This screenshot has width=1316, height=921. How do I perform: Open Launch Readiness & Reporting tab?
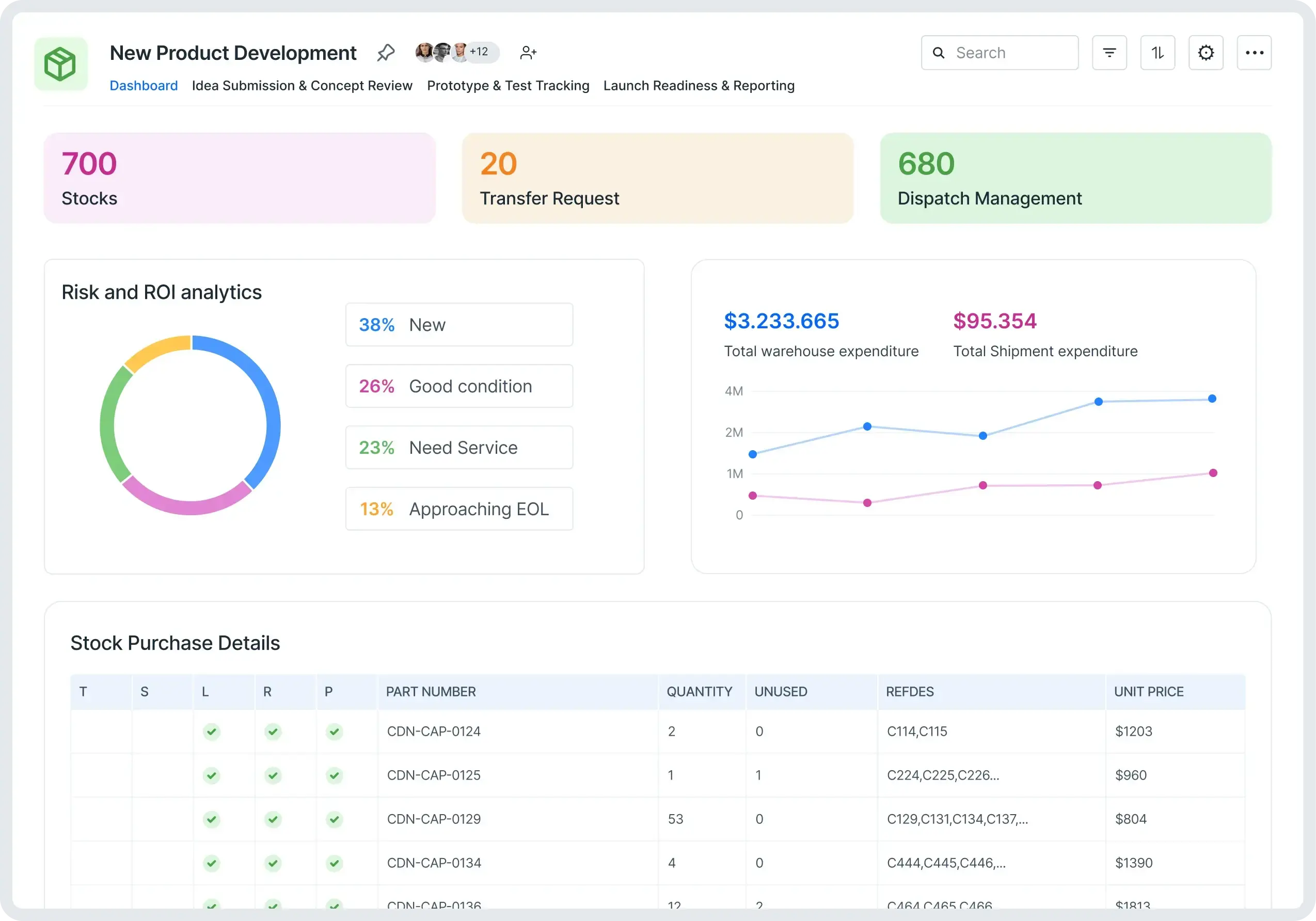coord(699,86)
